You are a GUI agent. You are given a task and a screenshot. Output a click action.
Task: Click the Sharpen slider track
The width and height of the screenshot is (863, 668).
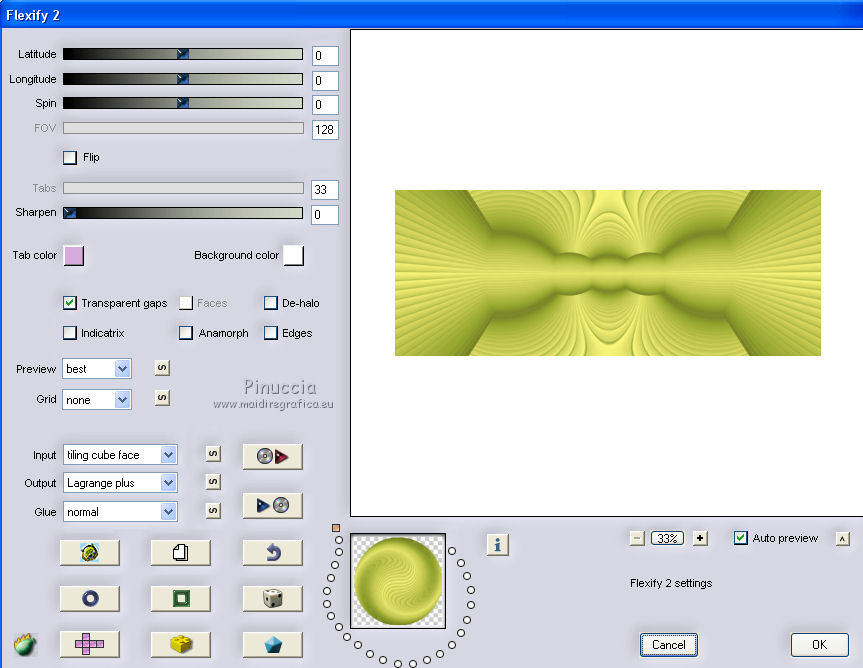click(183, 213)
